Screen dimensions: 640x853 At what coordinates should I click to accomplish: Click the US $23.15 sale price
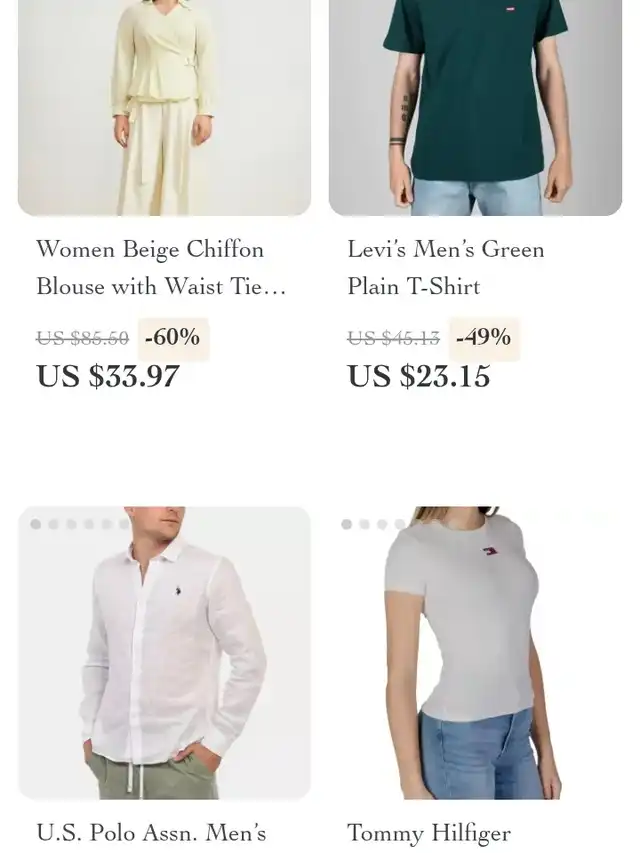click(419, 376)
